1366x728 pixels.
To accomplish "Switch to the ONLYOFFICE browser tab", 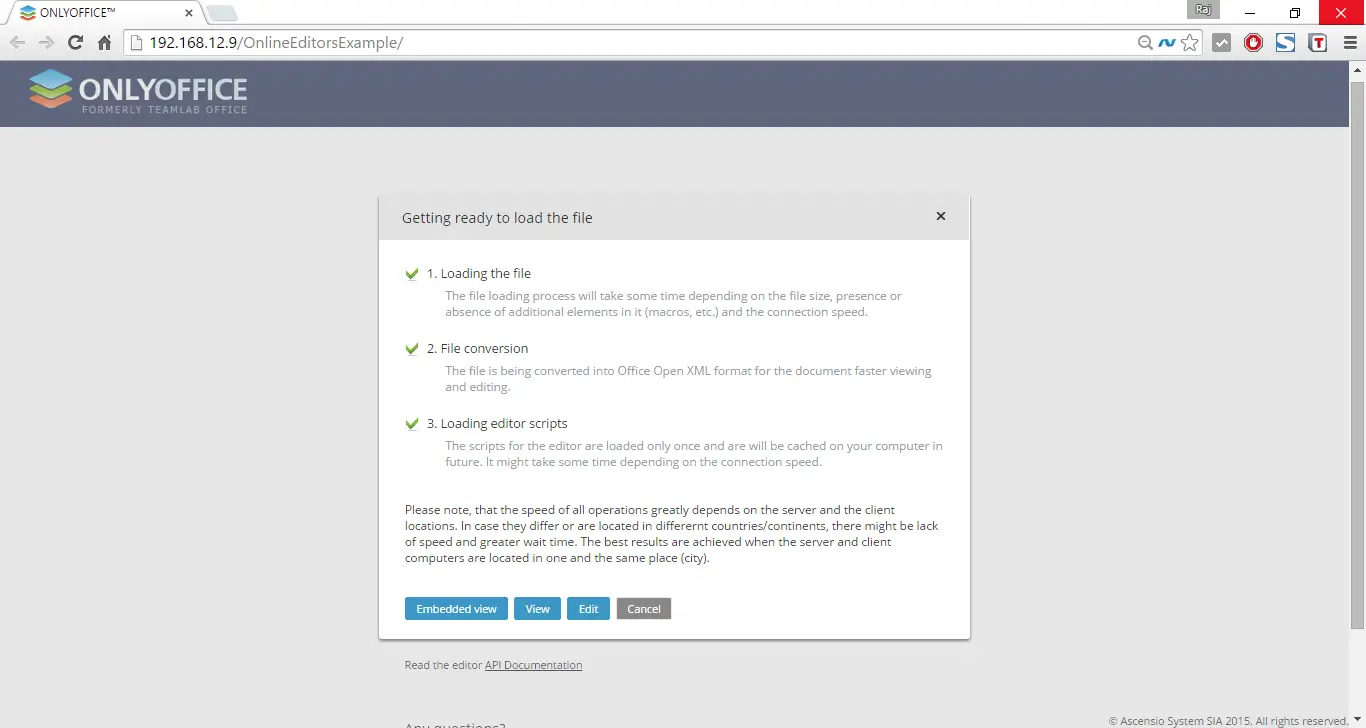I will coord(100,13).
